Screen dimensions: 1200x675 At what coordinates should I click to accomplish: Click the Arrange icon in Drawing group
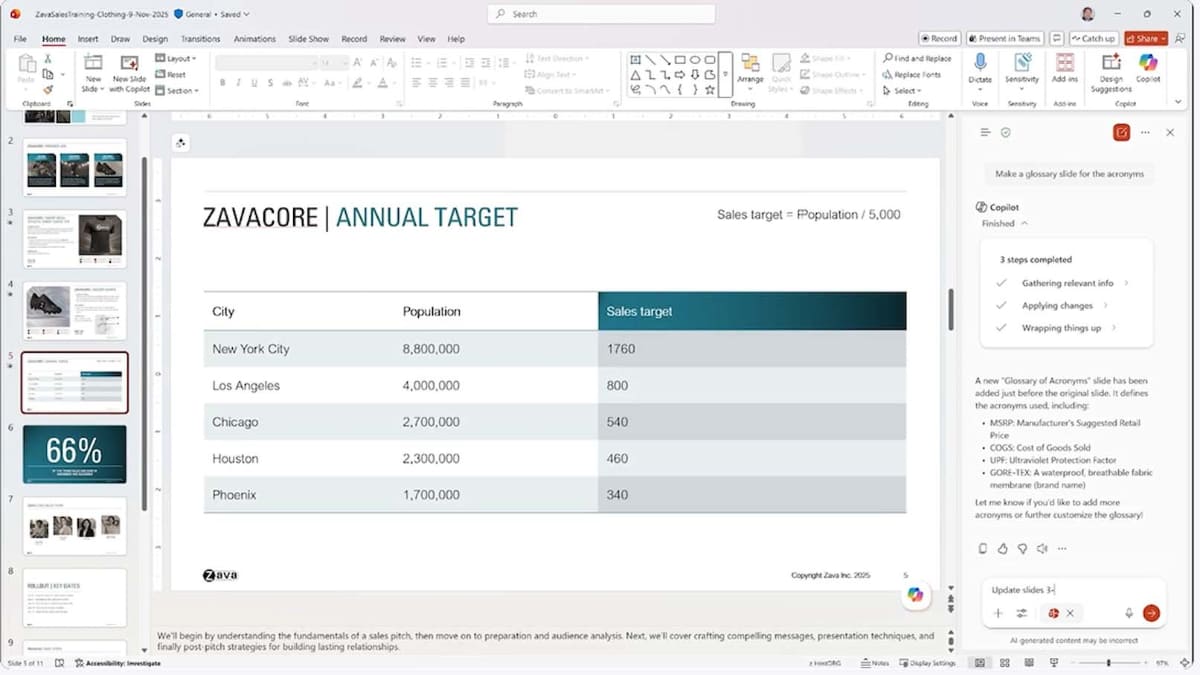tap(750, 62)
